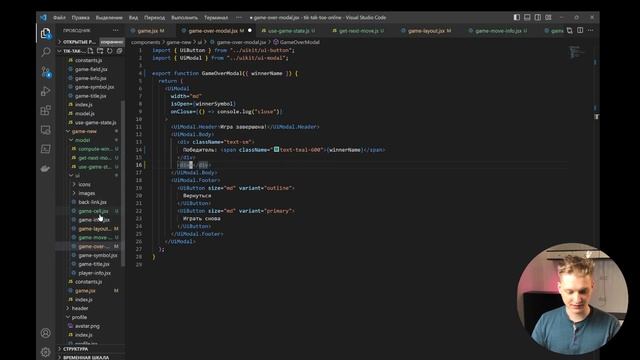
Task: Click the minimap code preview
Action: [577, 52]
